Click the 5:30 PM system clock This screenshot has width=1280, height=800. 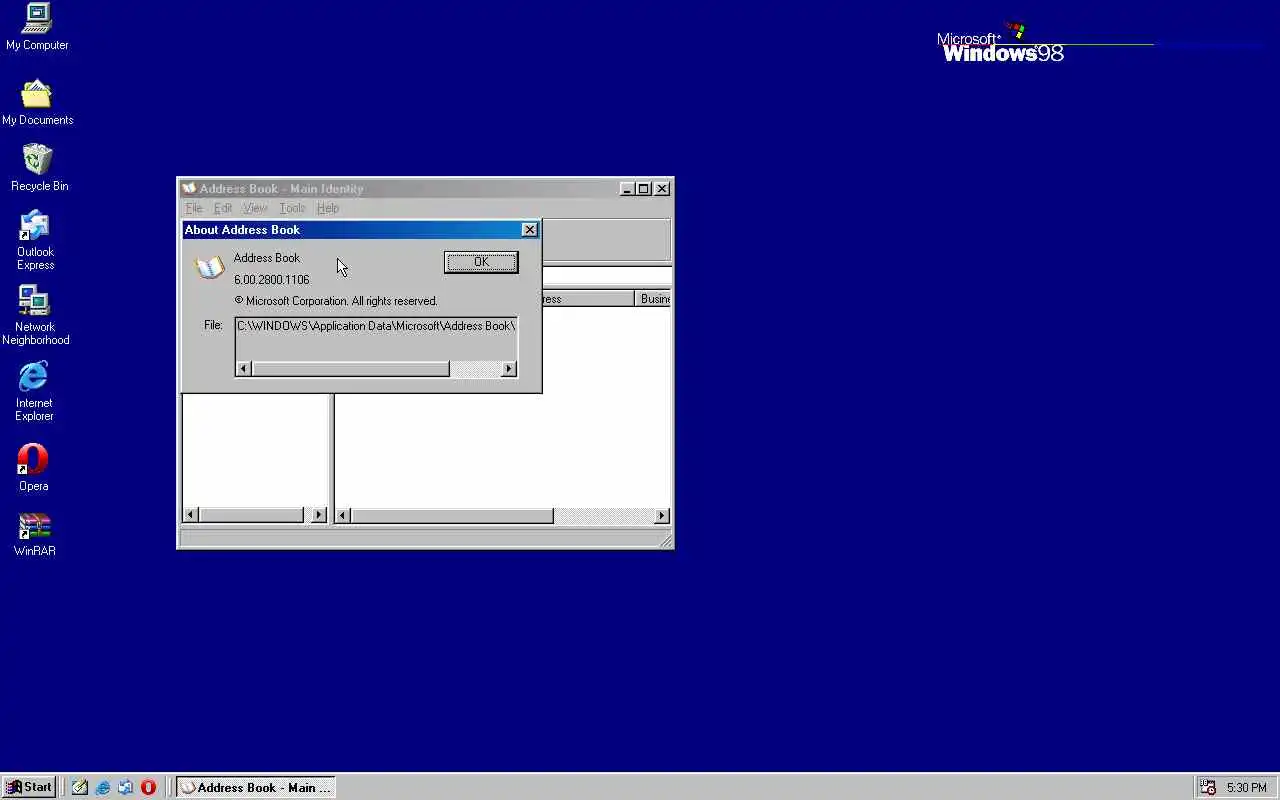click(x=1247, y=788)
